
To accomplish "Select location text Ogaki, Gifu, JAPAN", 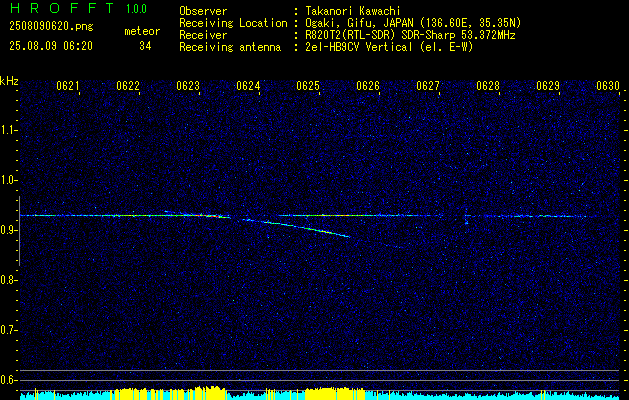I will coord(359,23).
